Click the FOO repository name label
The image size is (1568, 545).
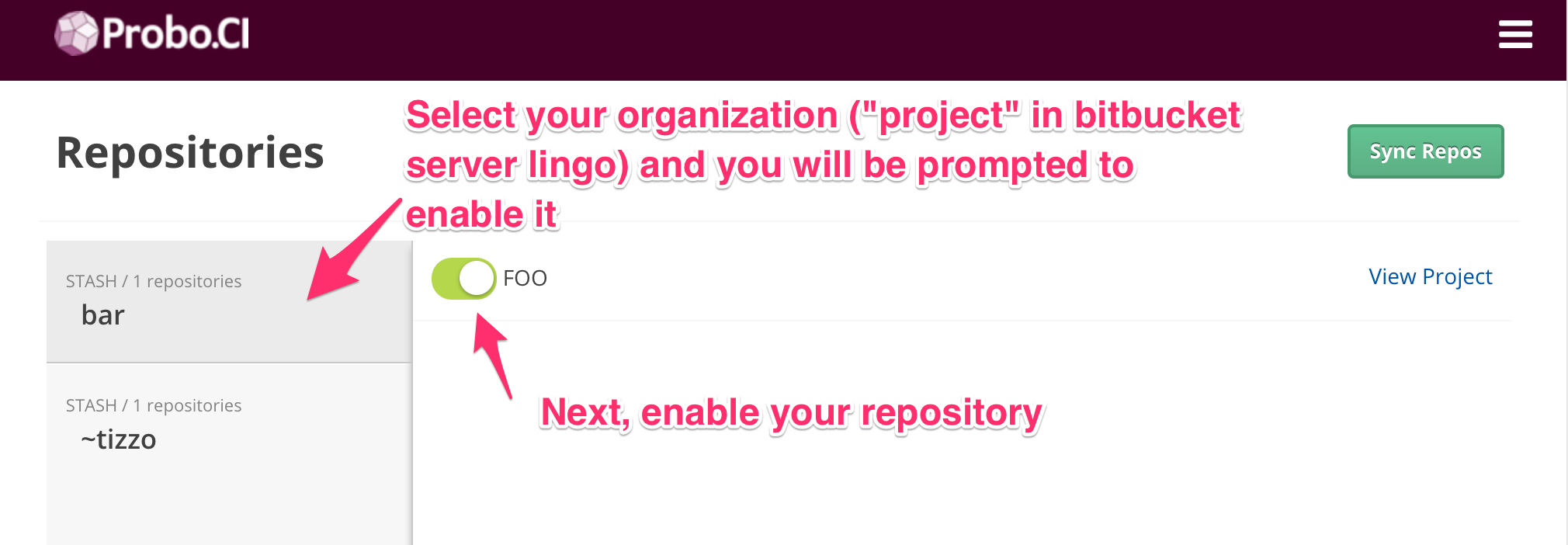(x=525, y=278)
